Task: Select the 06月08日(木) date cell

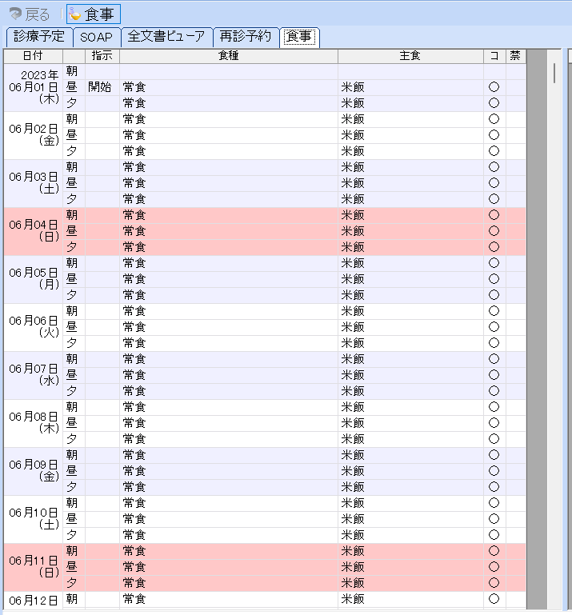Action: click(x=33, y=423)
